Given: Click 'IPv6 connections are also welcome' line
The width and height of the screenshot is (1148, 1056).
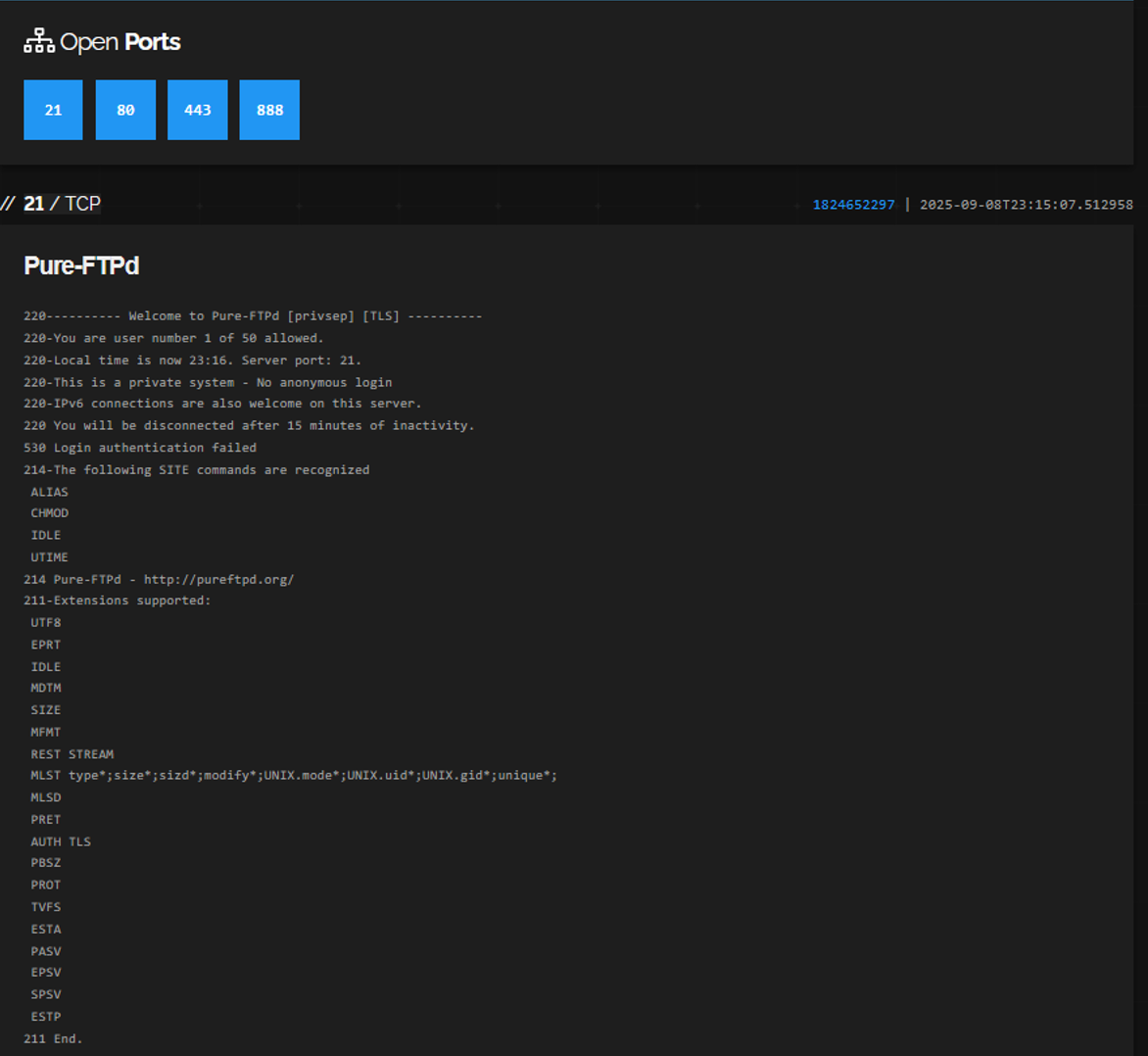Looking at the screenshot, I should click(222, 403).
